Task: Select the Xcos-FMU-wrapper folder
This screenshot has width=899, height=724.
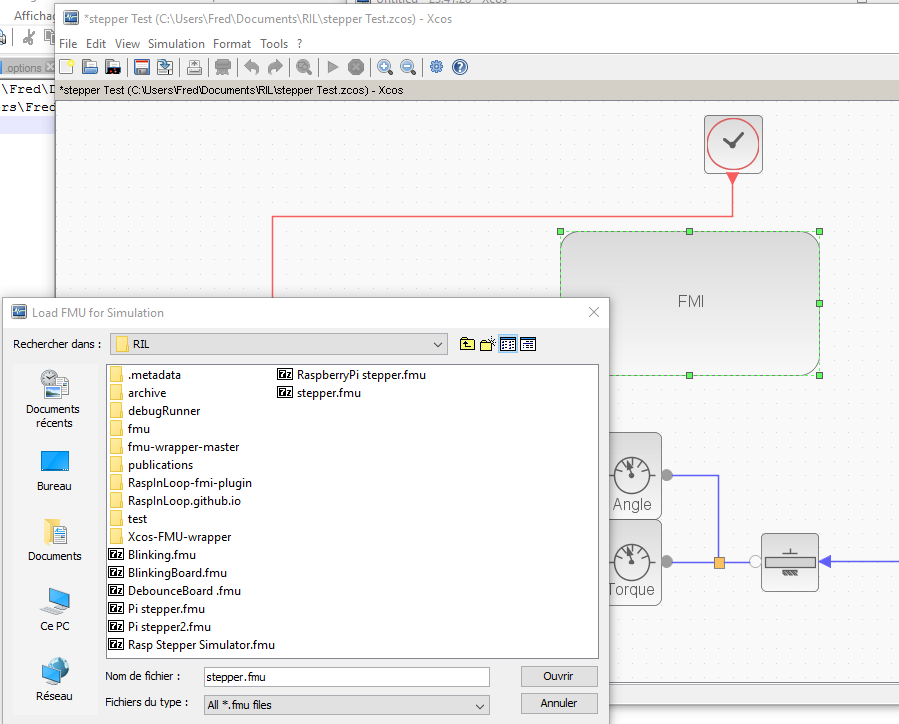Action: pos(170,537)
